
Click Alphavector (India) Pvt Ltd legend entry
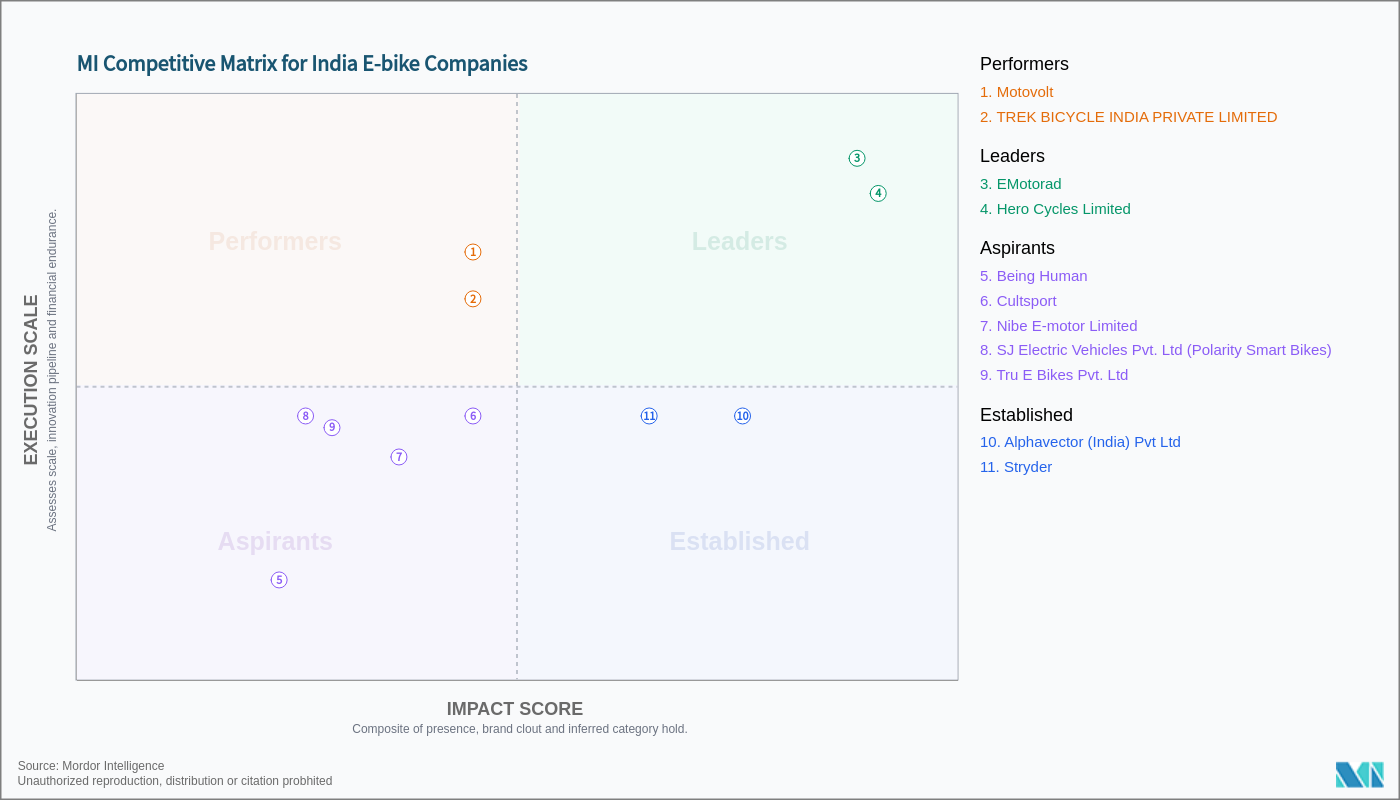[x=1080, y=442]
